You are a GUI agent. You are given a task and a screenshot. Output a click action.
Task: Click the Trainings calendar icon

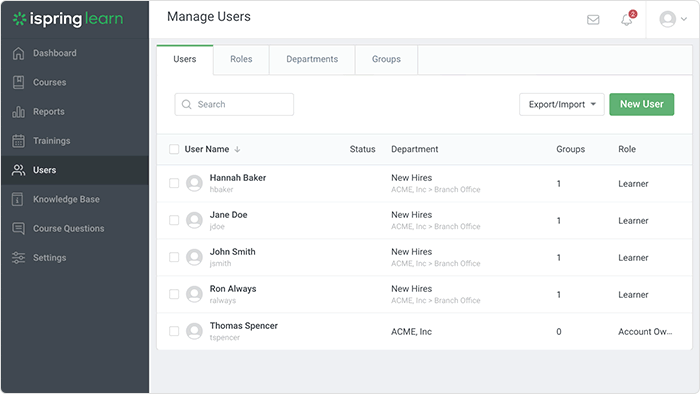tap(18, 141)
